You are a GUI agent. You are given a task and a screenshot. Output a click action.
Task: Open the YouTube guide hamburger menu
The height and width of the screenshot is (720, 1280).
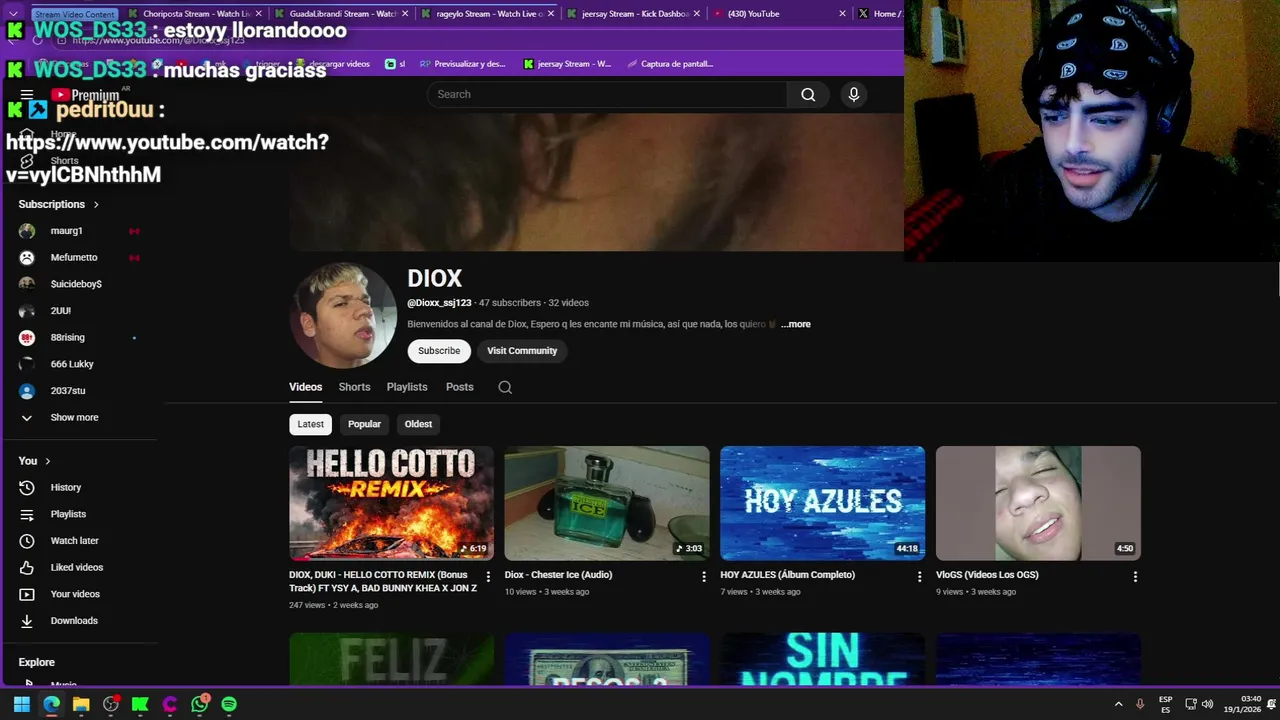[x=27, y=95]
